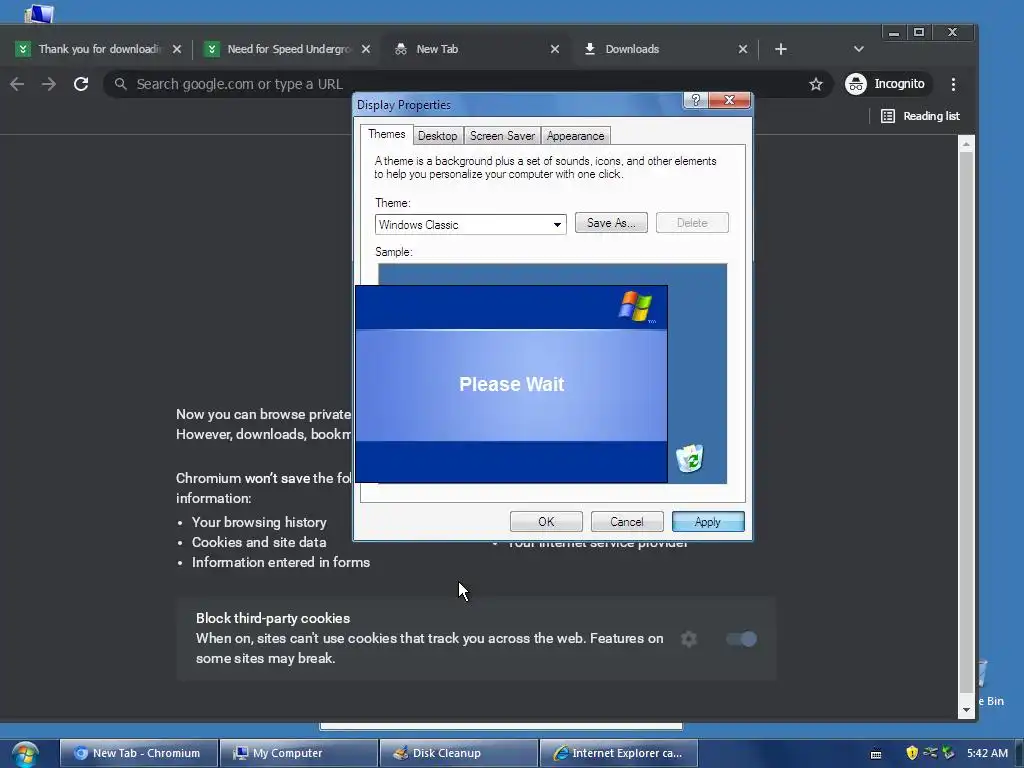The width and height of the screenshot is (1024, 768).
Task: Open cookie settings gear icon
Action: coord(688,639)
